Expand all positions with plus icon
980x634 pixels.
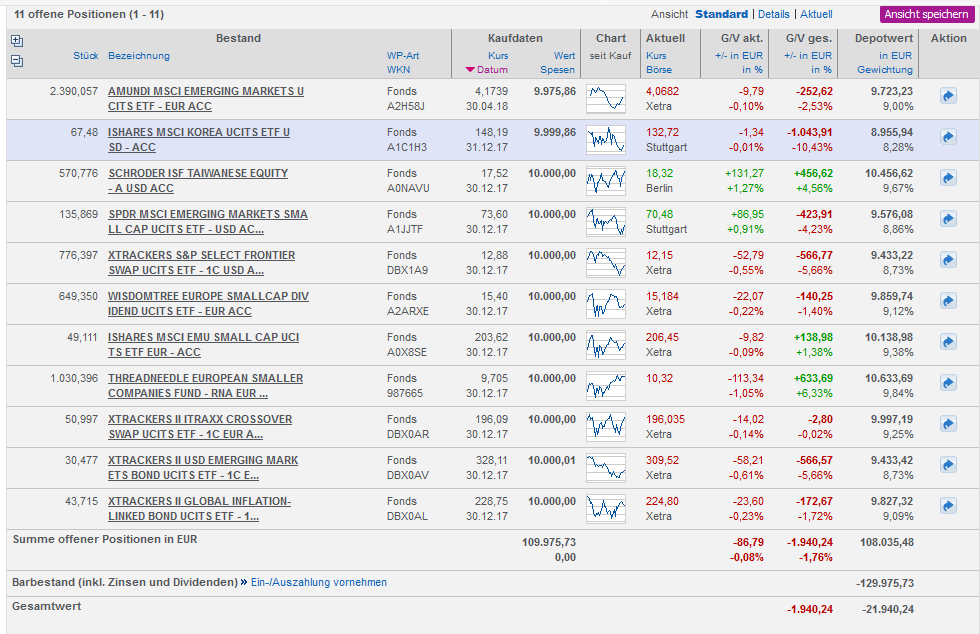point(16,41)
